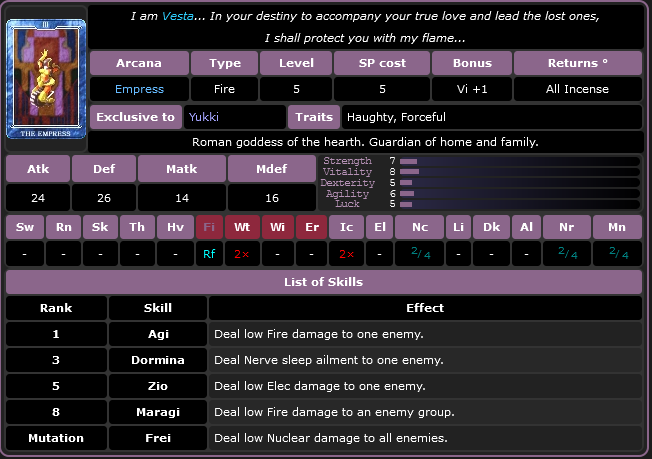
Task: Click the Nc nuclear affinity icon
Action: [x=419, y=227]
